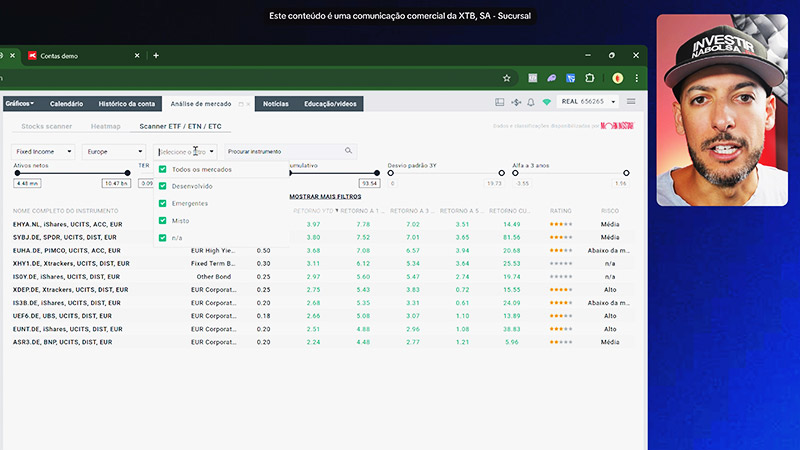The image size is (800, 450).
Task: Sort by RETORNO A 5 column header
Action: (461, 211)
